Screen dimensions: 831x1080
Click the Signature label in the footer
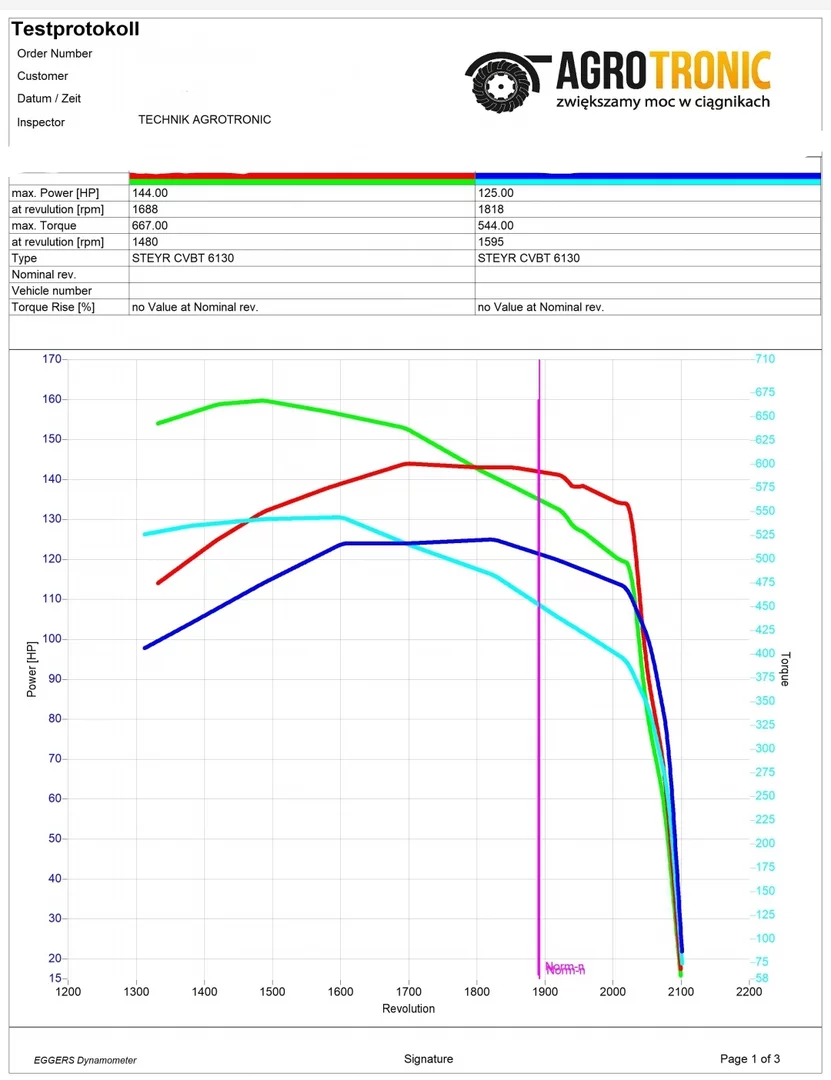[428, 1059]
